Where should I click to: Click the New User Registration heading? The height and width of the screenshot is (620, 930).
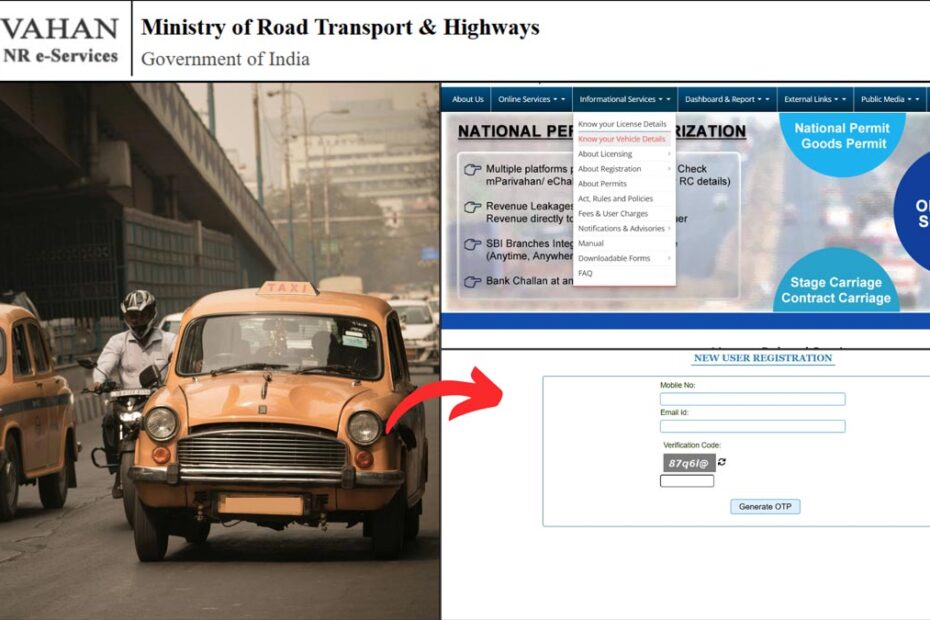pos(763,358)
